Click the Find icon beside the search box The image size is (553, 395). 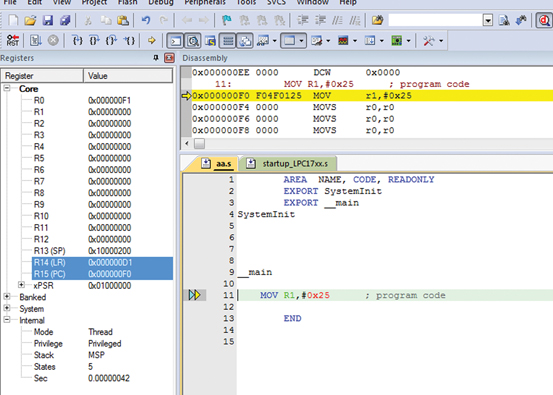pyautogui.click(x=504, y=20)
